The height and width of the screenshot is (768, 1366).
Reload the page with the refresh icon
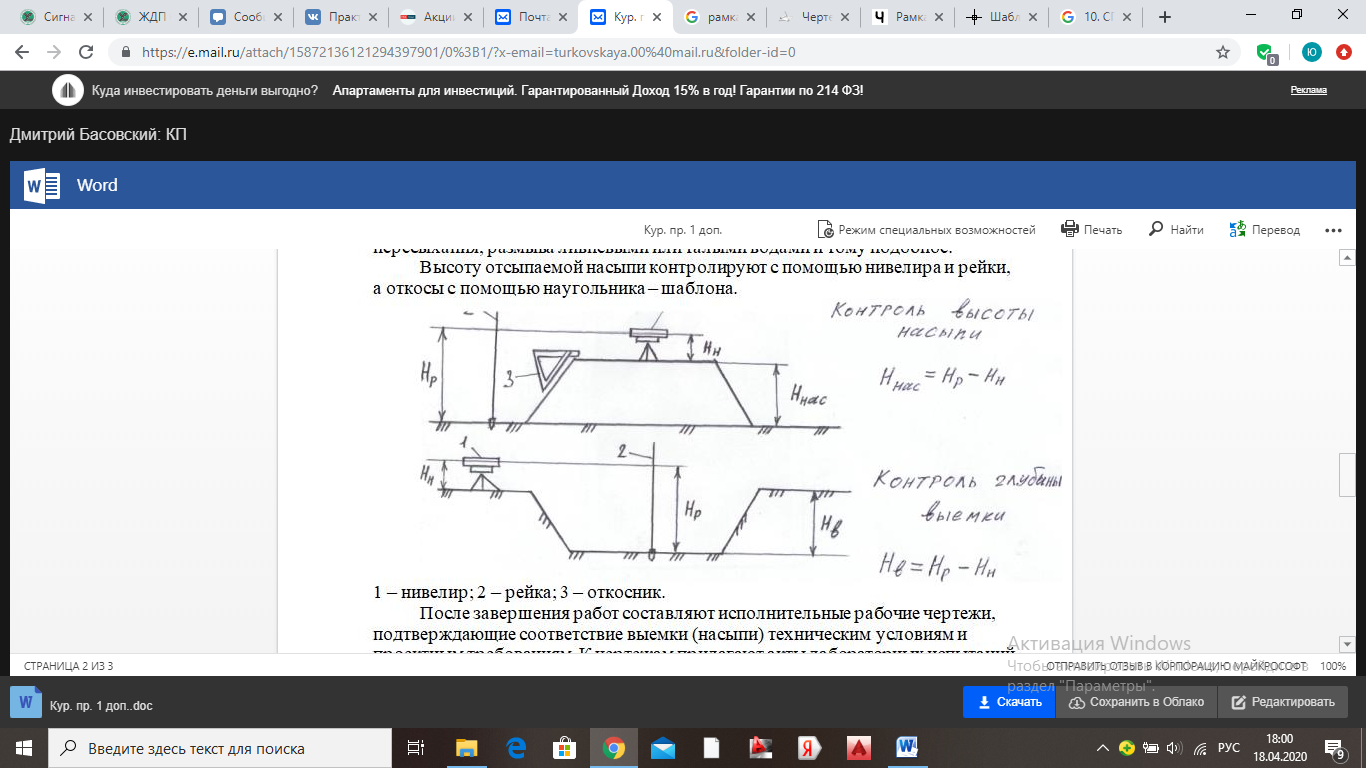click(86, 52)
